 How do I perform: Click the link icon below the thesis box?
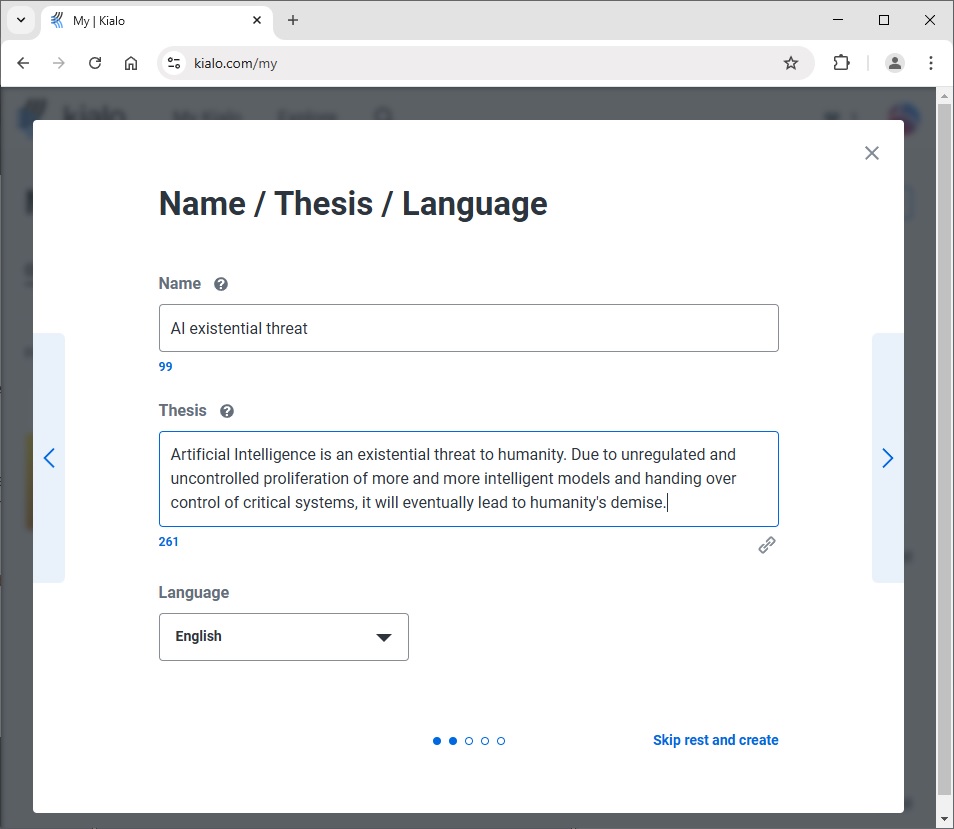pyautogui.click(x=767, y=545)
